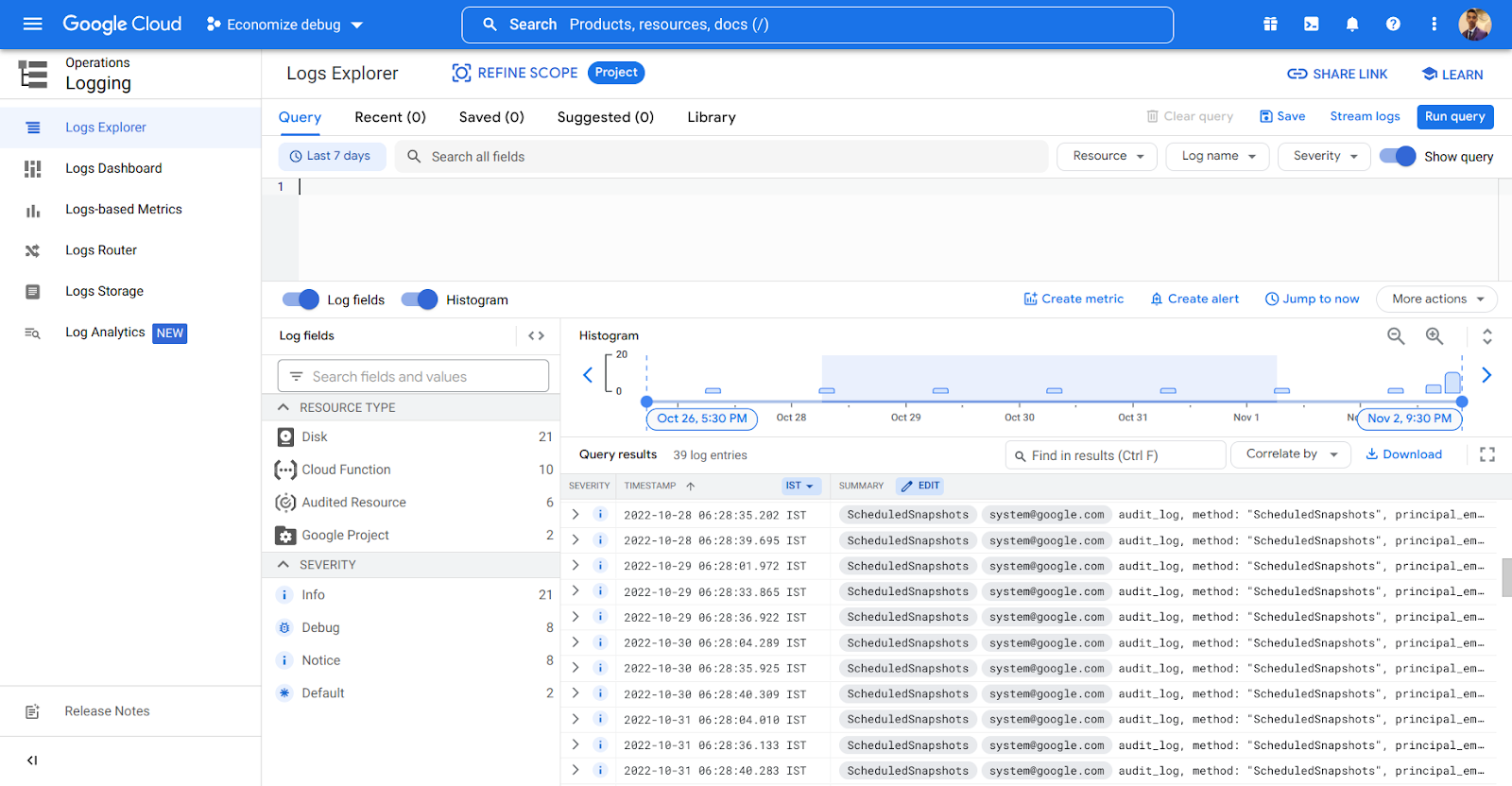Viewport: 1512px width, 786px height.
Task: Disable the Histogram toggle
Action: (420, 299)
